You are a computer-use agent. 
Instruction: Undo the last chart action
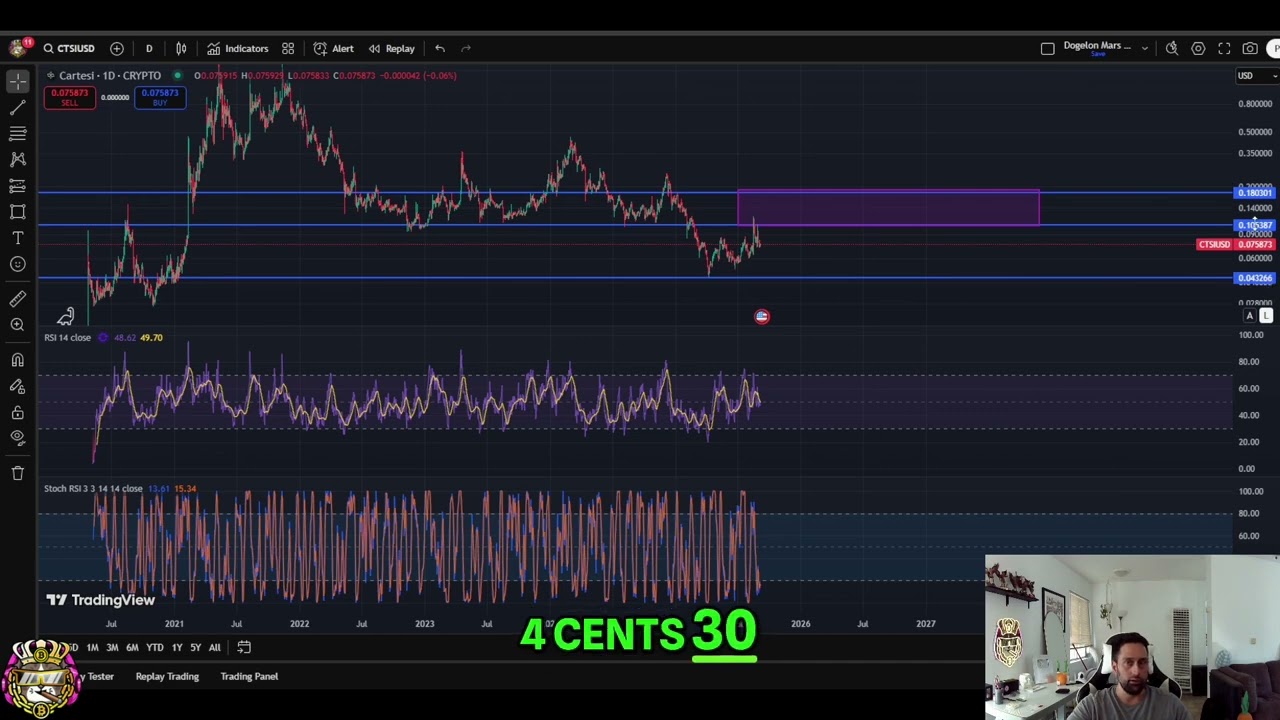pos(440,48)
